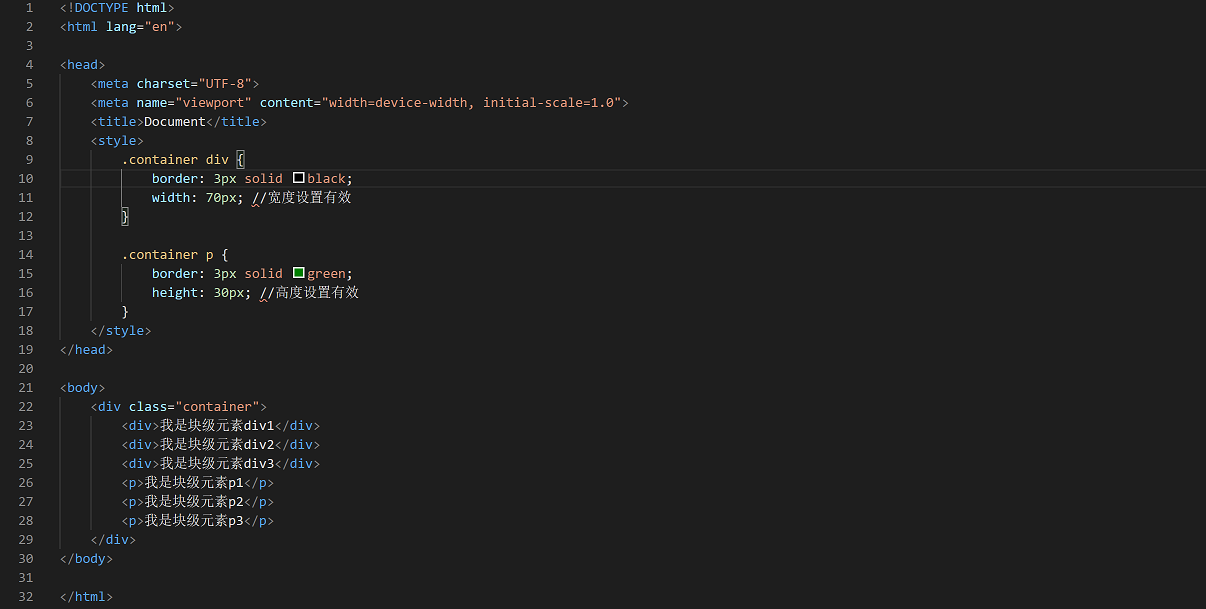The image size is (1206, 609).
Task: Open the green color swatch picker
Action: coord(298,273)
